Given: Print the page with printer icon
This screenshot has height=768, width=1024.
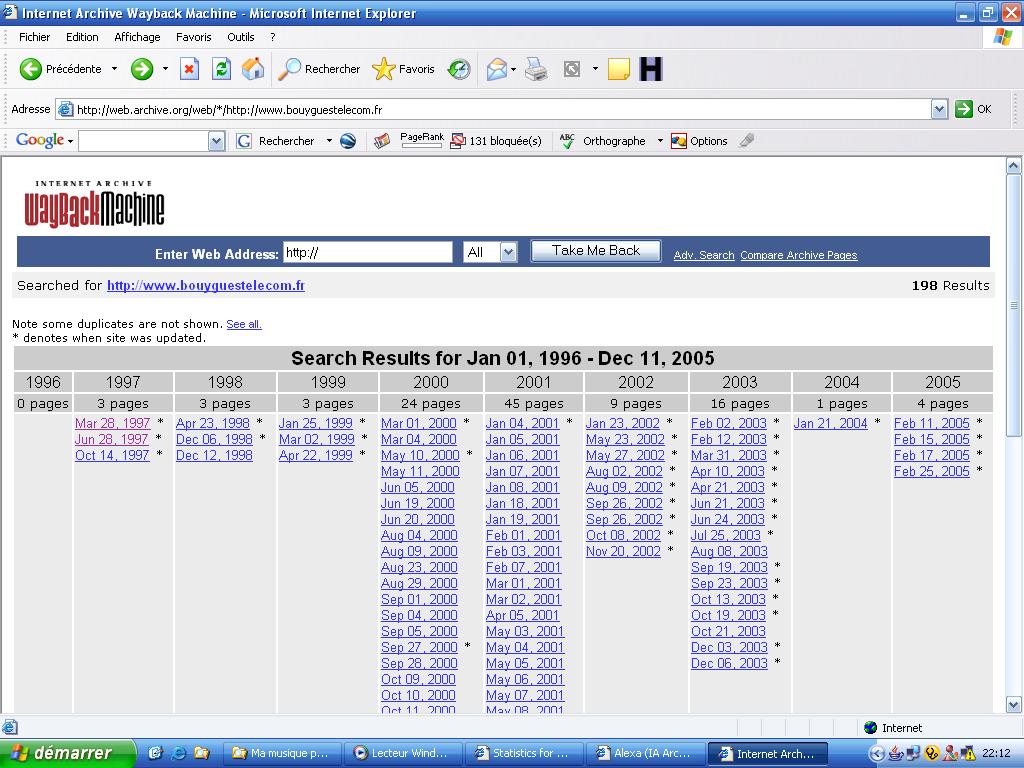Looking at the screenshot, I should click(x=536, y=69).
